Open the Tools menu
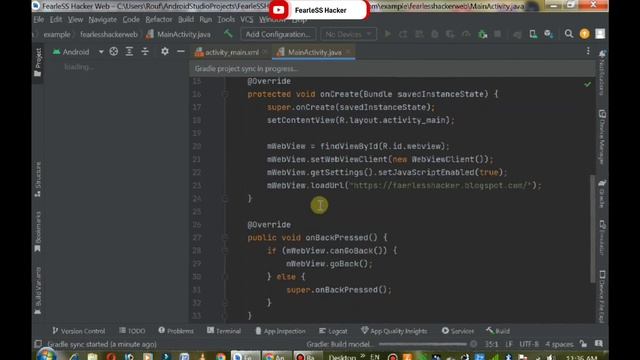The height and width of the screenshot is (360, 640). [226, 20]
